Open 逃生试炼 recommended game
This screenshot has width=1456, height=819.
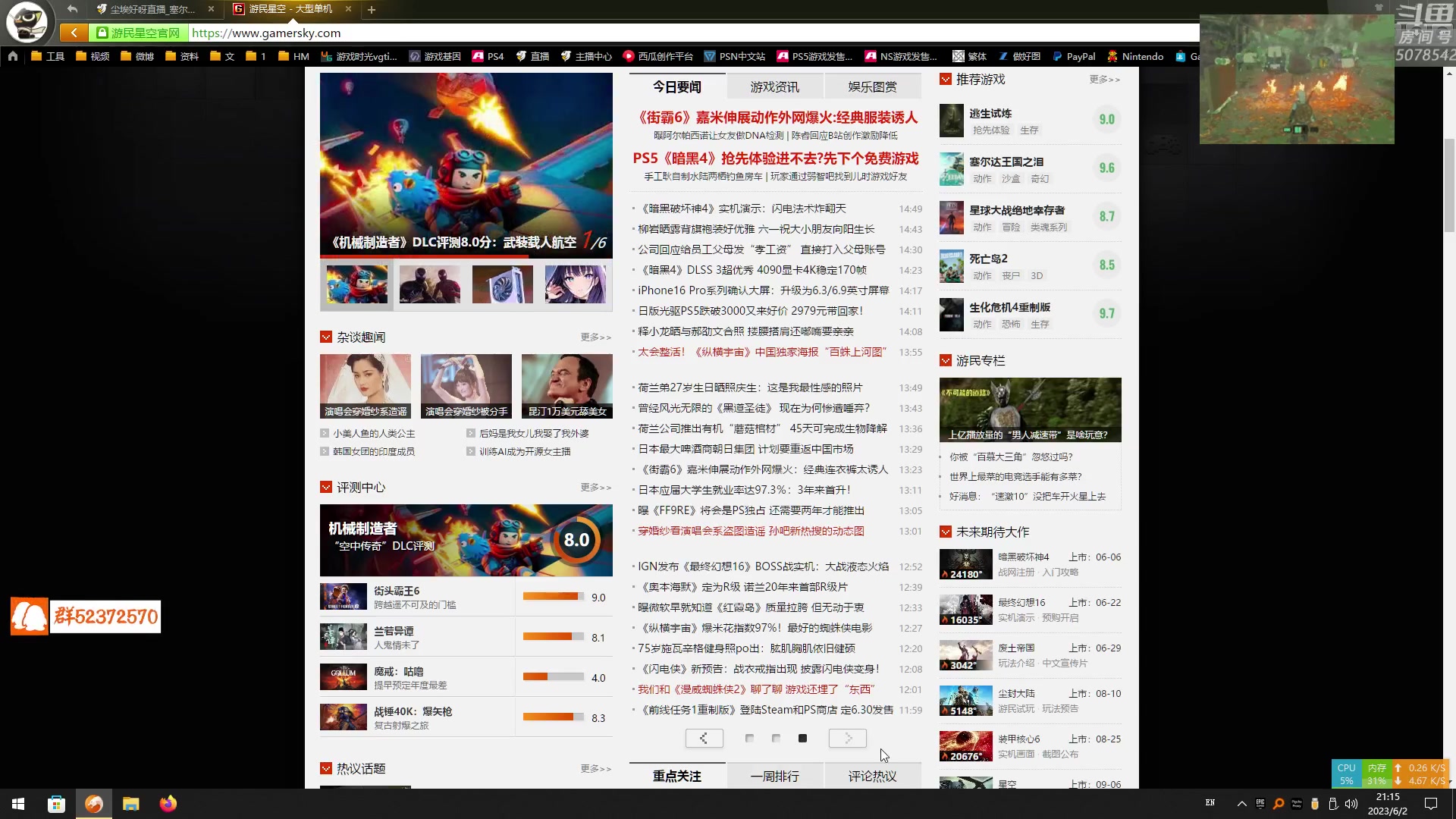(x=990, y=113)
